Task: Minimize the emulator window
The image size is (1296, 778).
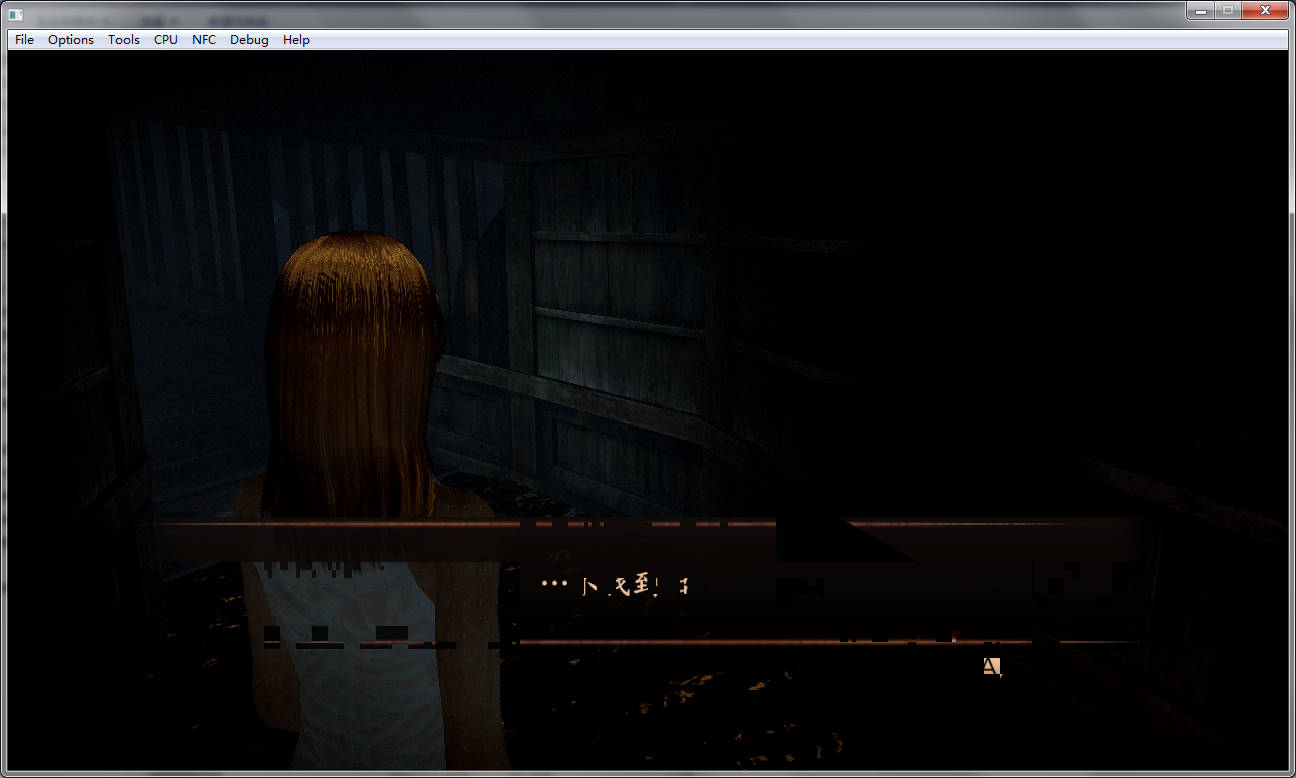Action: (x=1200, y=10)
